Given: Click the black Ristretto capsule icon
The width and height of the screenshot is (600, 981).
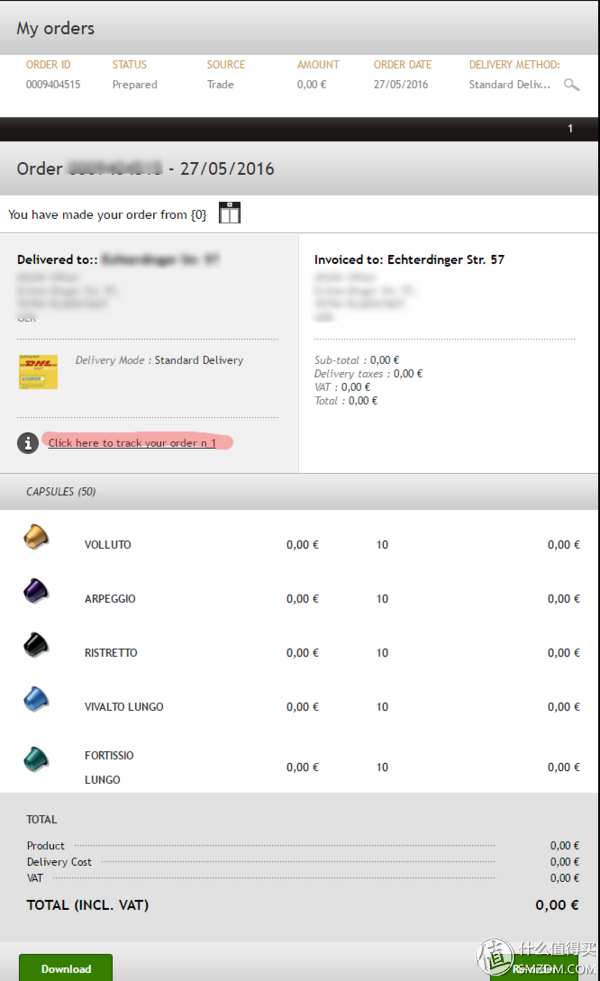Looking at the screenshot, I should point(36,645).
